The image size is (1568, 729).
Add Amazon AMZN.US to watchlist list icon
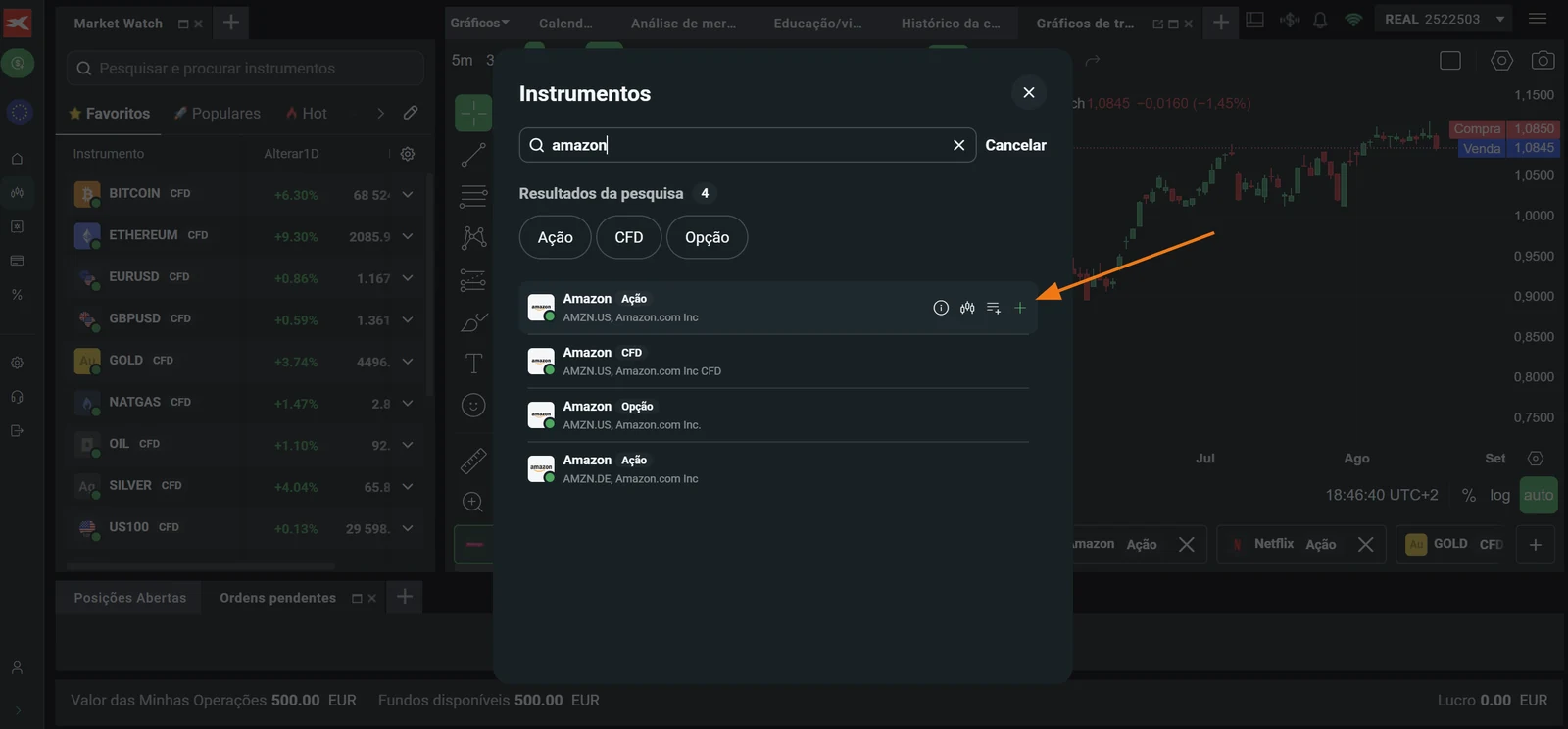[994, 308]
